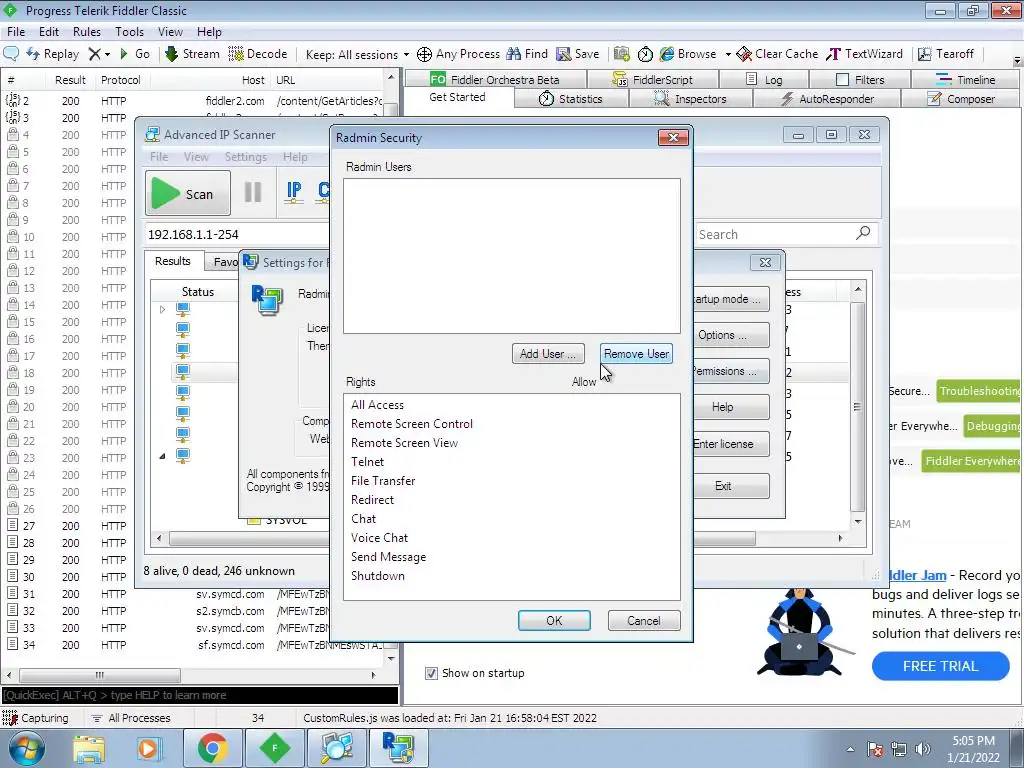Screen dimensions: 1024x768
Task: Open the Timeline tab
Action: 965,80
